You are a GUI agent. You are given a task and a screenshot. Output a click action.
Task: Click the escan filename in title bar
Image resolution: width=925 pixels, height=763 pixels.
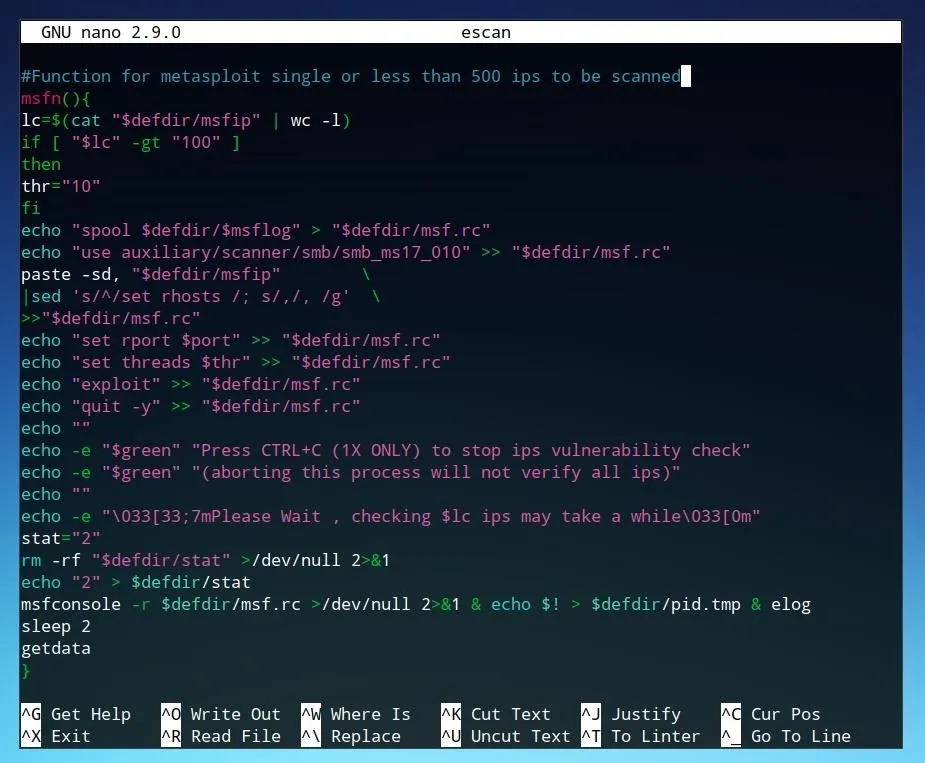[x=486, y=32]
